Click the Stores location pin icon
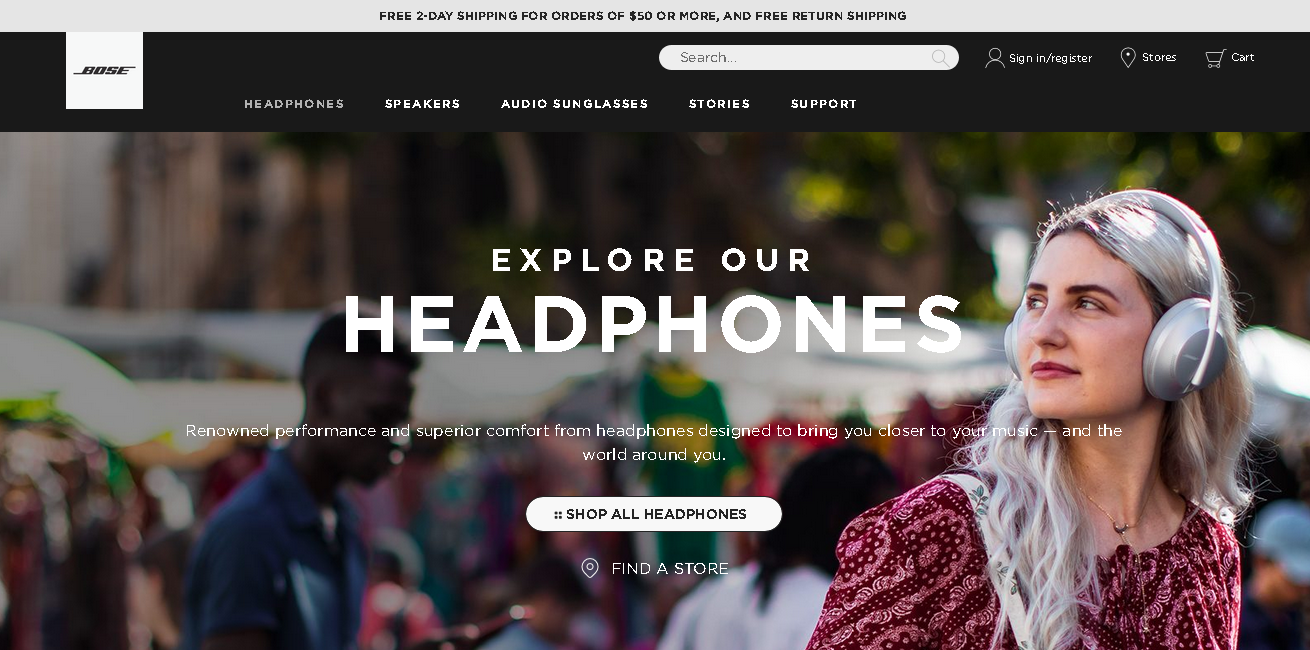 tap(1128, 58)
